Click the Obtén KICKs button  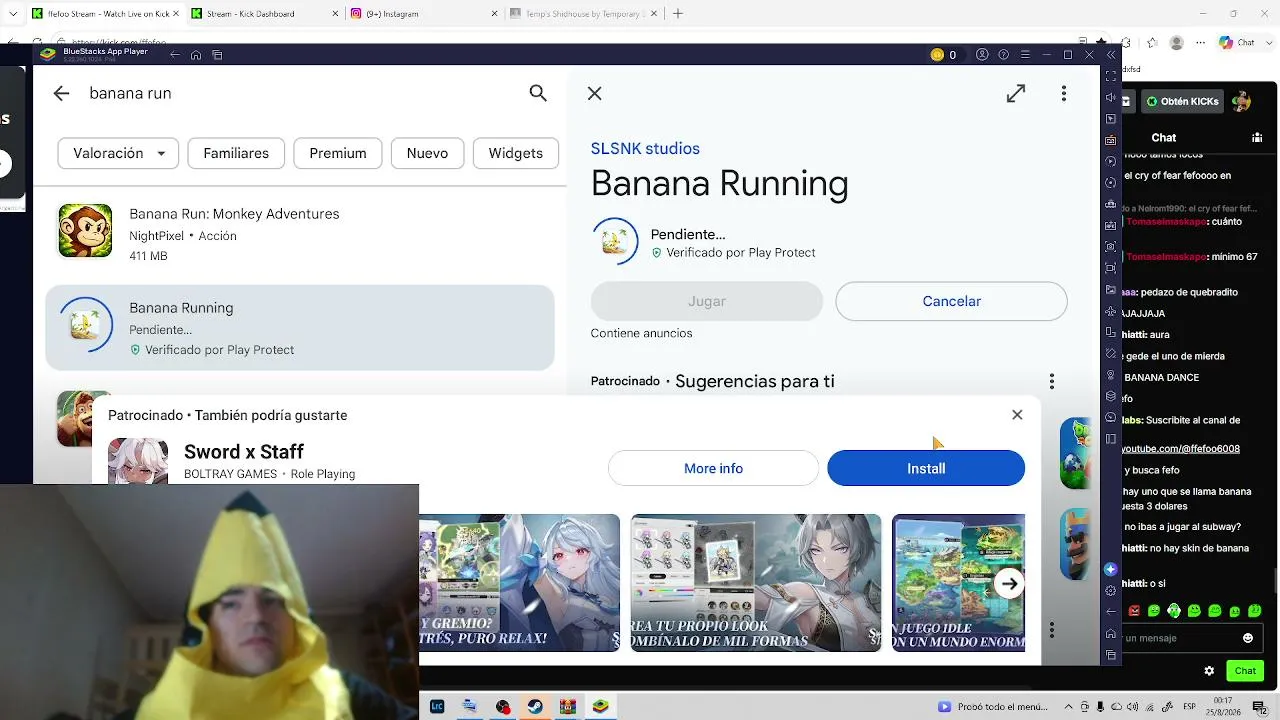tap(1184, 102)
